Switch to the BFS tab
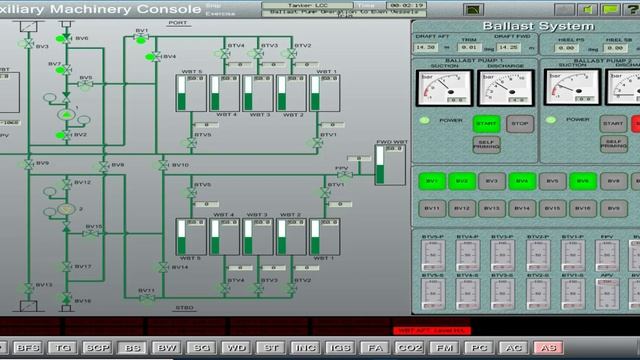Viewport: 640px width, 360px height. pyautogui.click(x=28, y=347)
